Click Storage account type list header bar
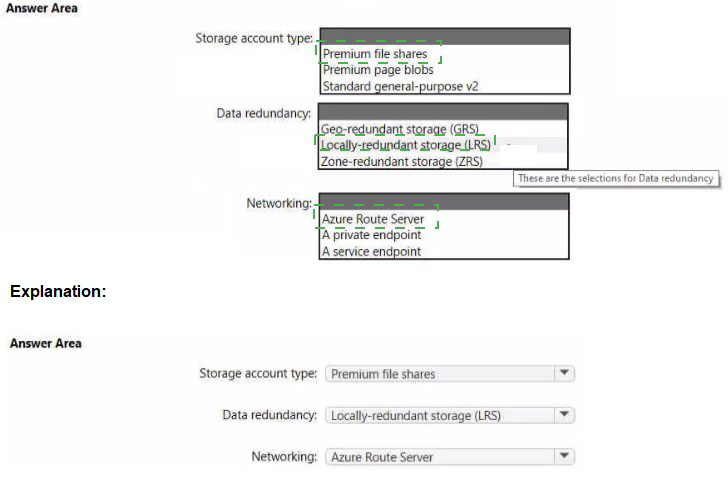 pos(445,37)
